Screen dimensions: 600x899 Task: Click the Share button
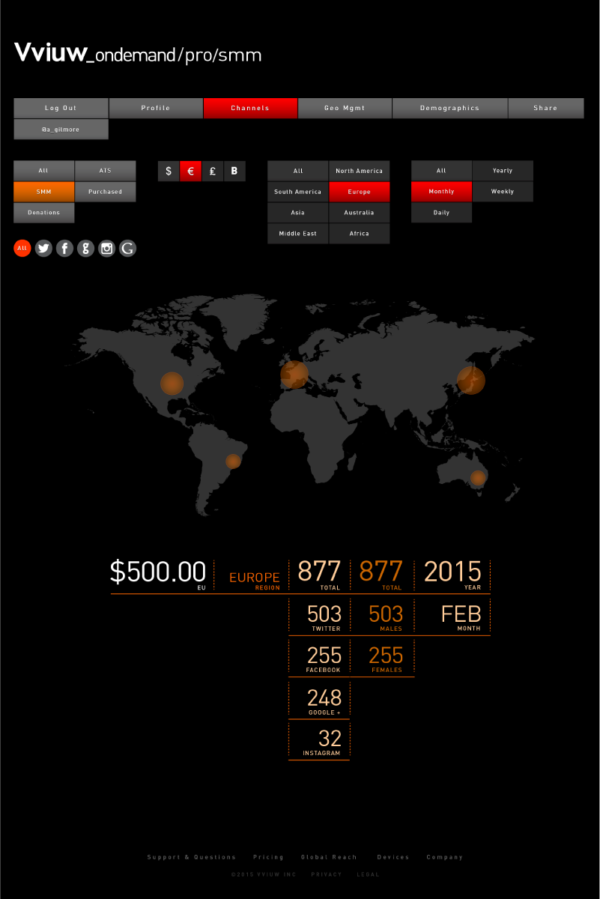click(545, 108)
